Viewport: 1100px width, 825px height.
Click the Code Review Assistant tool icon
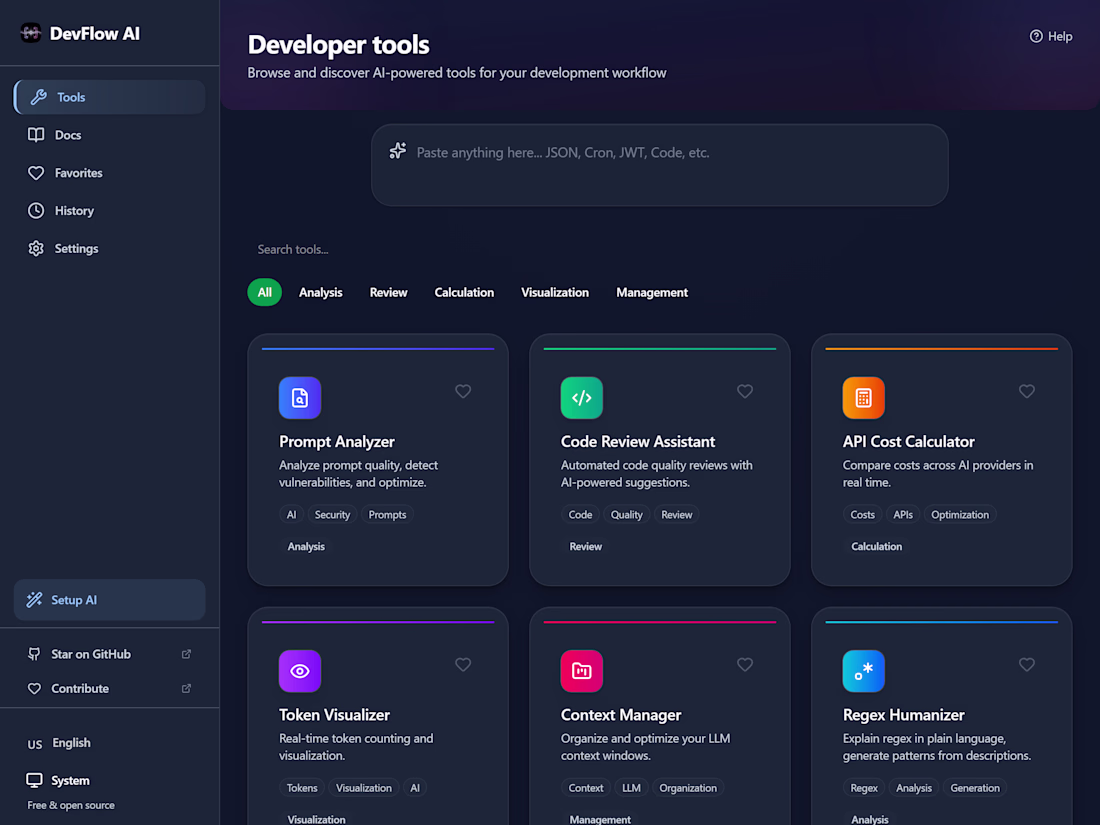point(582,398)
